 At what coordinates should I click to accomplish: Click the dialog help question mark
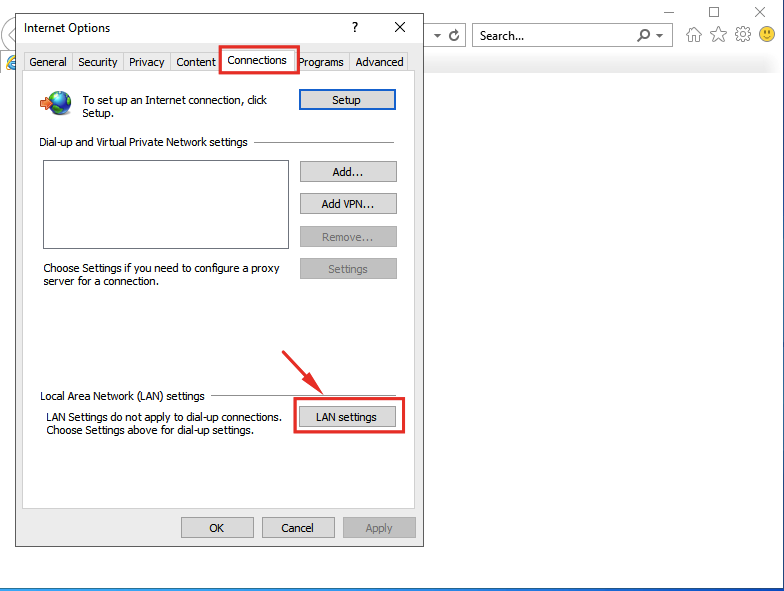pyautogui.click(x=355, y=27)
